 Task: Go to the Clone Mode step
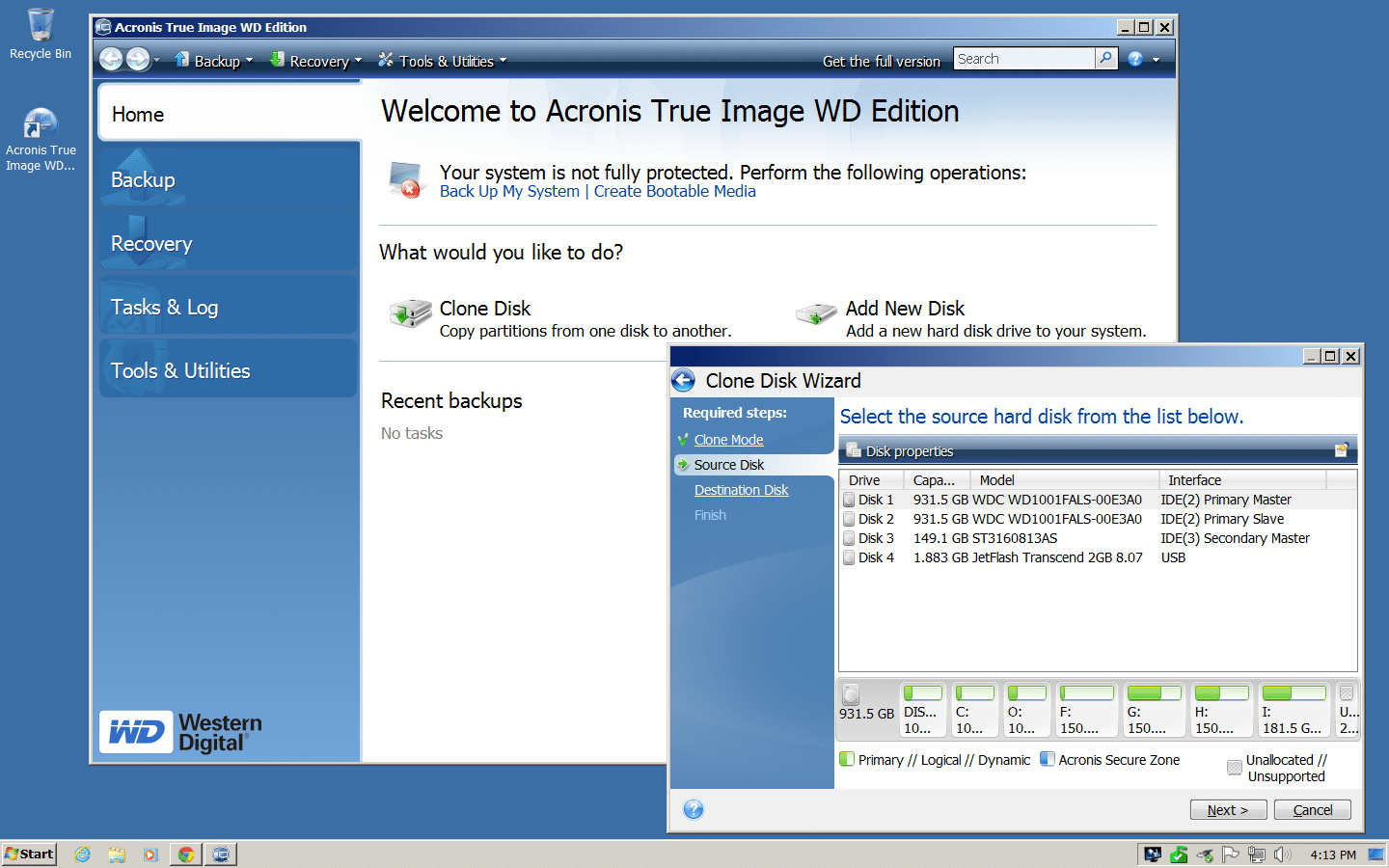pos(728,440)
